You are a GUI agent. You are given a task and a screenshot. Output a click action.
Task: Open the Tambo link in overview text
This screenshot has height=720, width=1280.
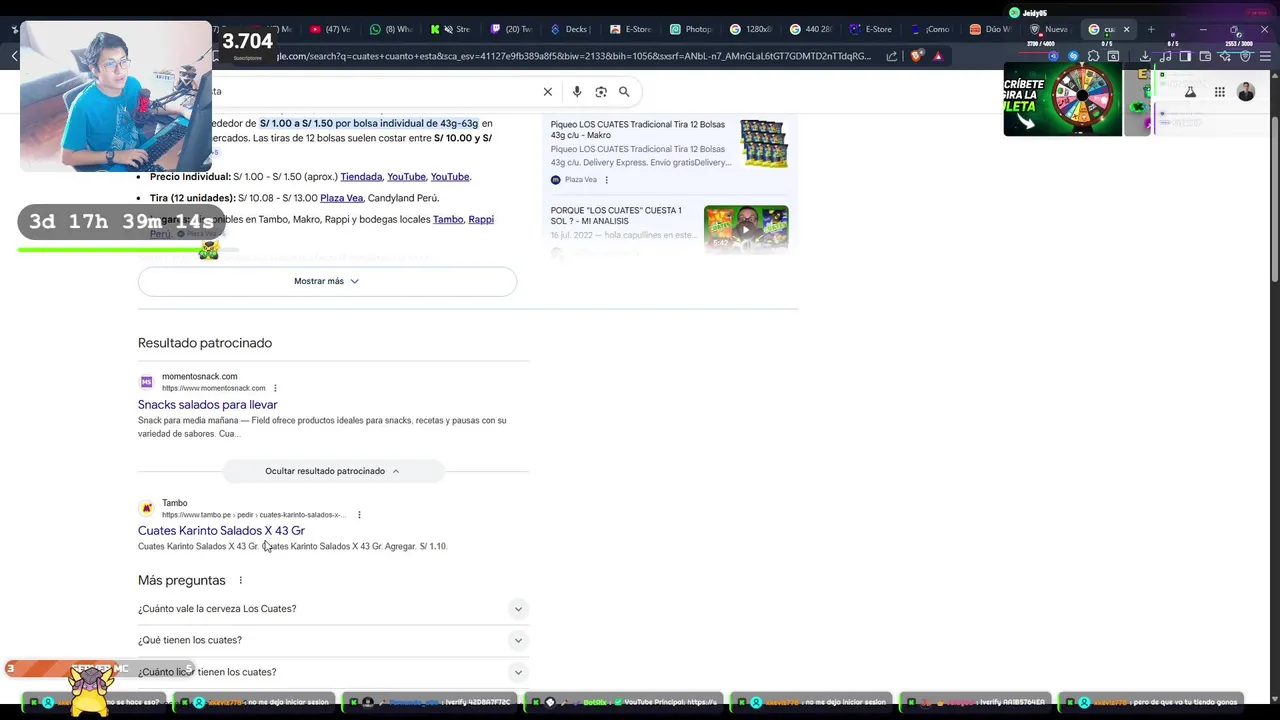[x=448, y=220]
